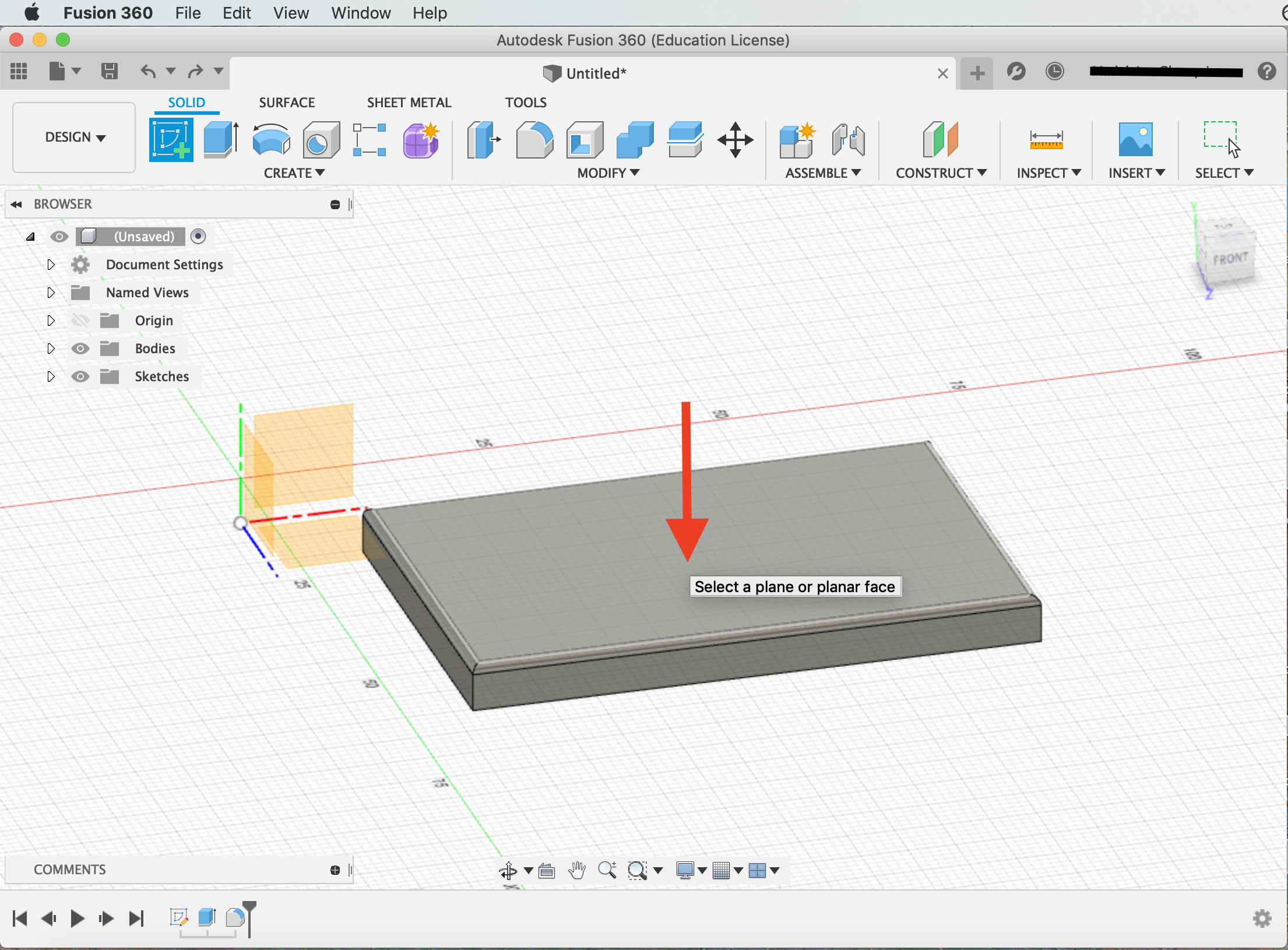Image resolution: width=1288 pixels, height=950 pixels.
Task: Switch to SURFACE tab
Action: 287,102
